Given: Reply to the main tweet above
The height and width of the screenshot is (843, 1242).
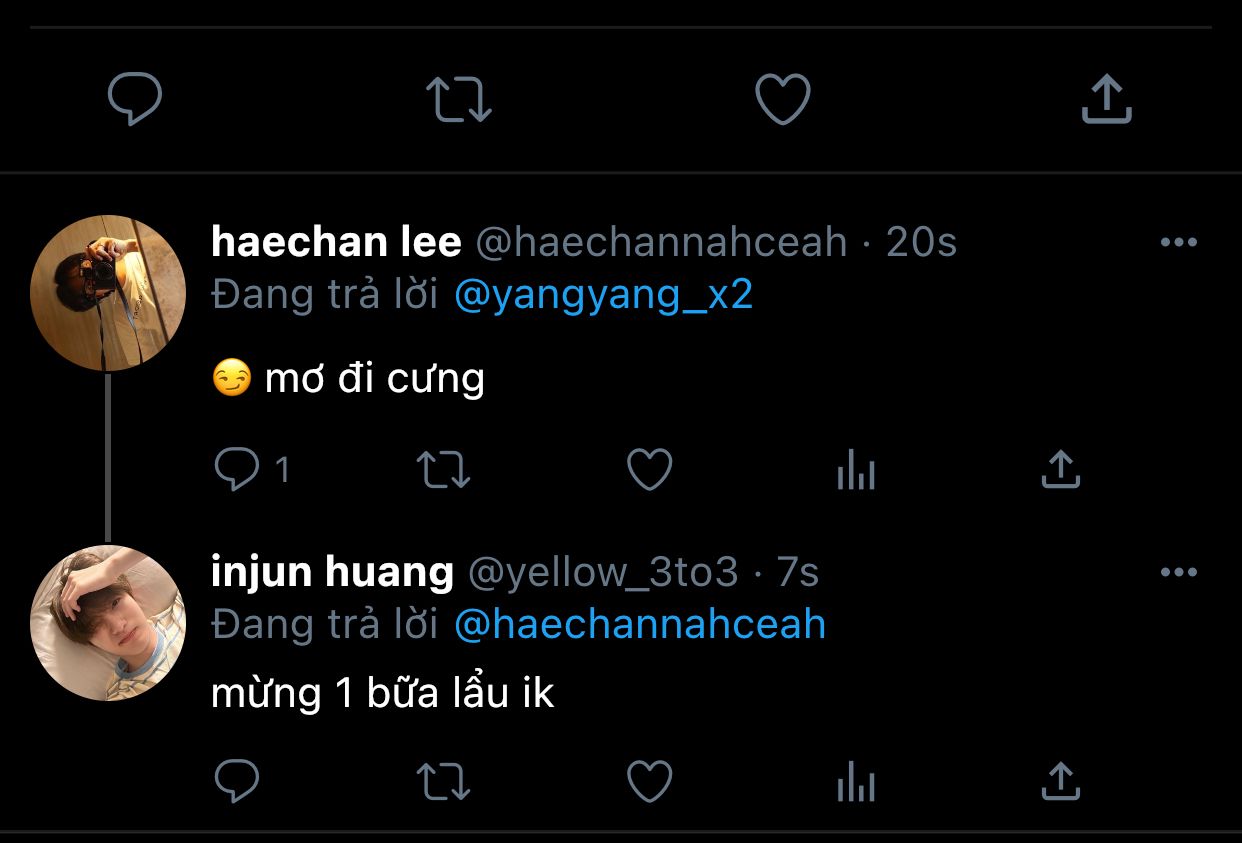Looking at the screenshot, I should (x=135, y=99).
